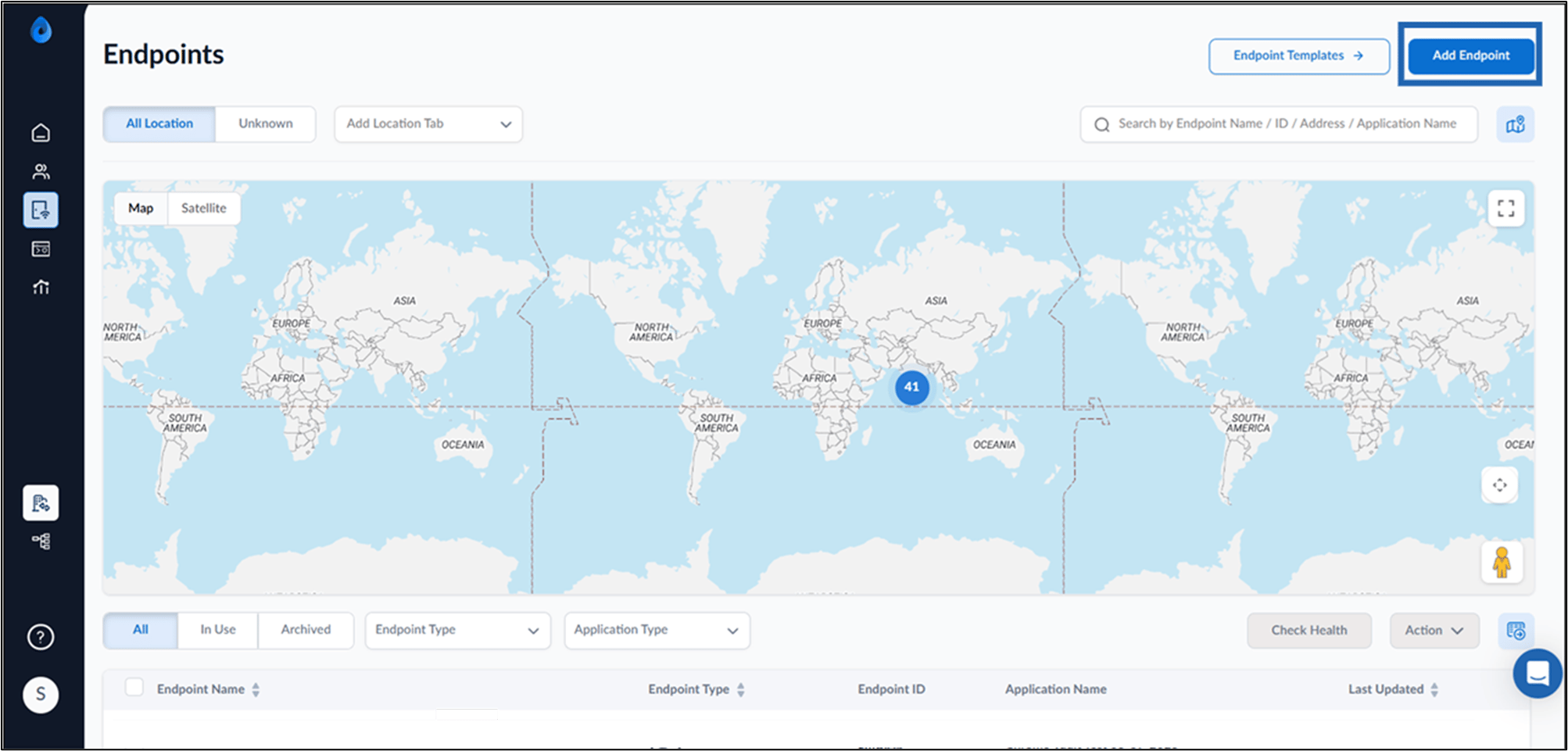Click the table export icon beside Action
1568x751 pixels.
(1516, 631)
